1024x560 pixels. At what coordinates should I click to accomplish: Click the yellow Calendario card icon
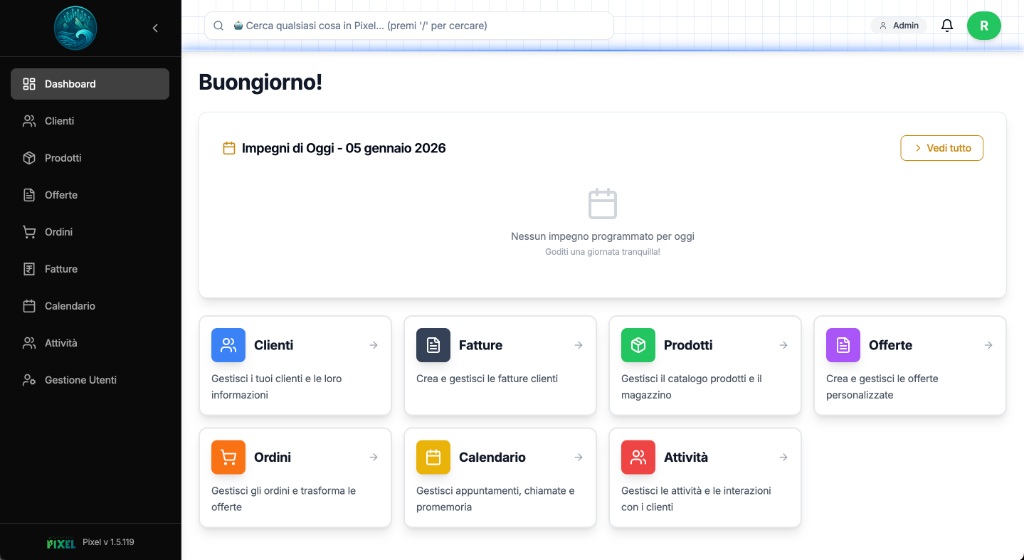[x=433, y=457]
